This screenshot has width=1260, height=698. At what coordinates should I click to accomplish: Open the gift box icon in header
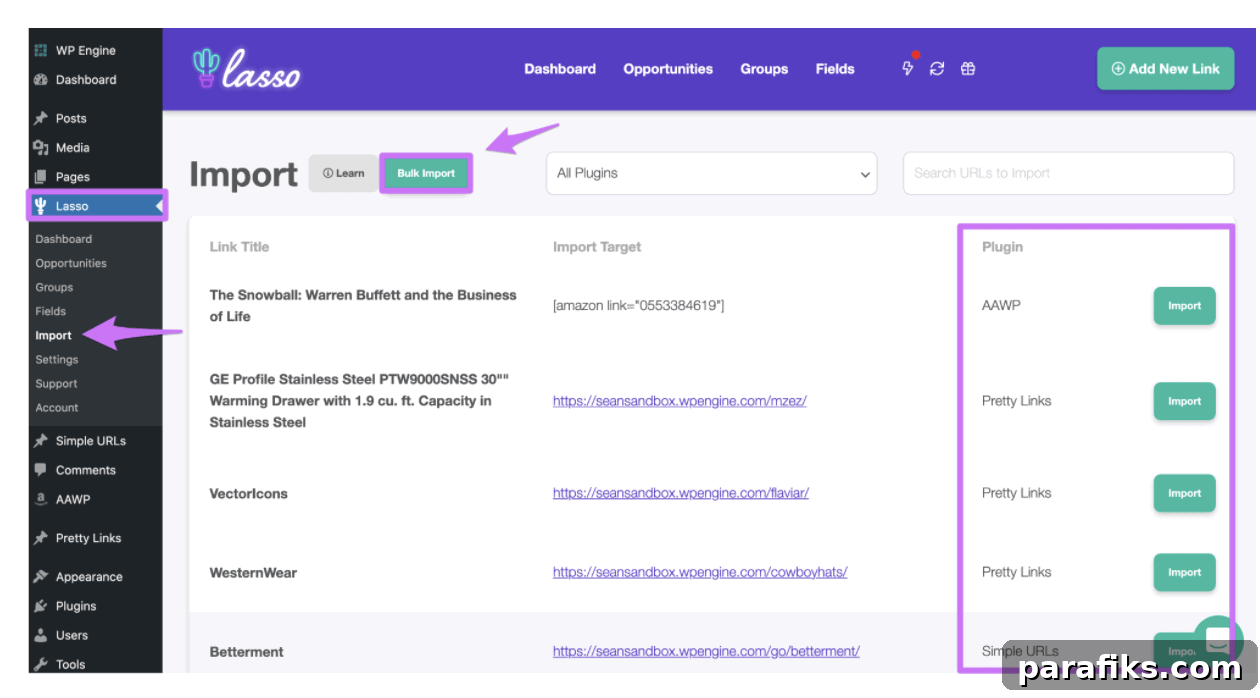tap(968, 69)
